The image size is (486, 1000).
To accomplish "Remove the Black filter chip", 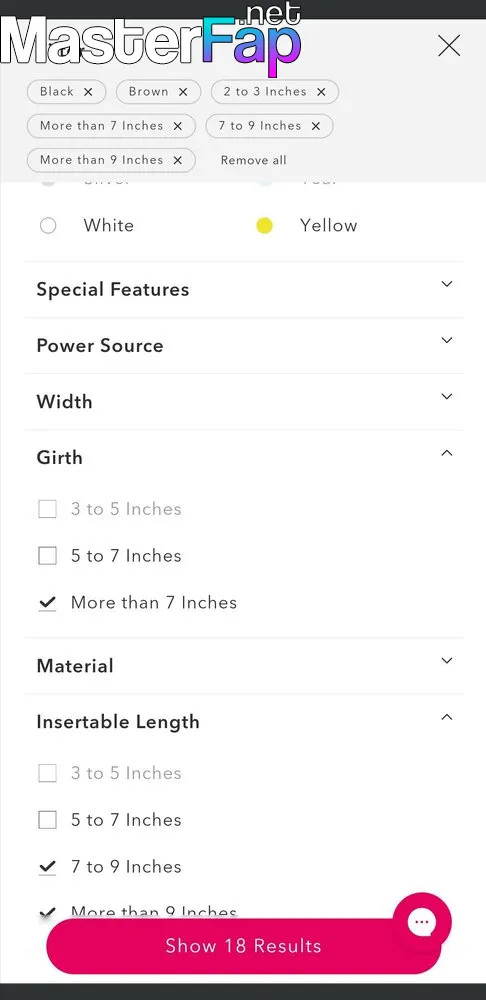I will (88, 92).
